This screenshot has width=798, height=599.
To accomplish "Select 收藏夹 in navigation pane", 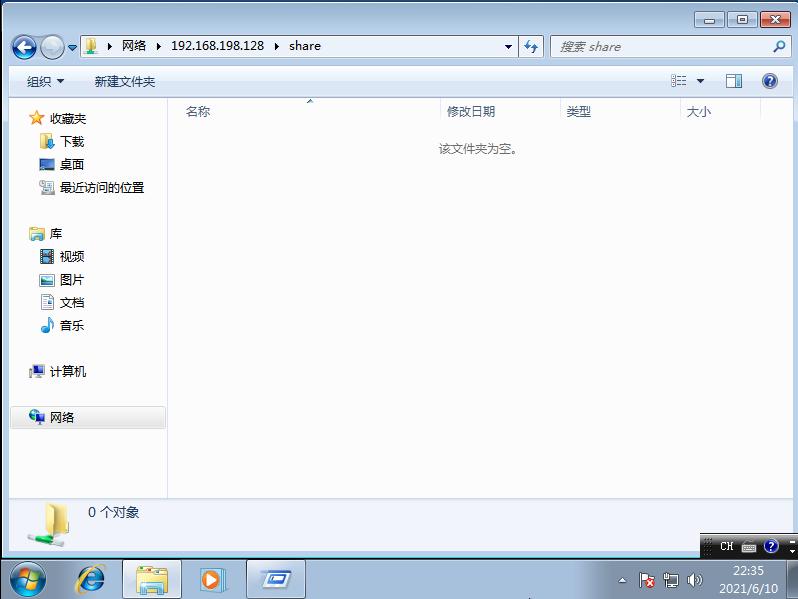I will [68, 119].
